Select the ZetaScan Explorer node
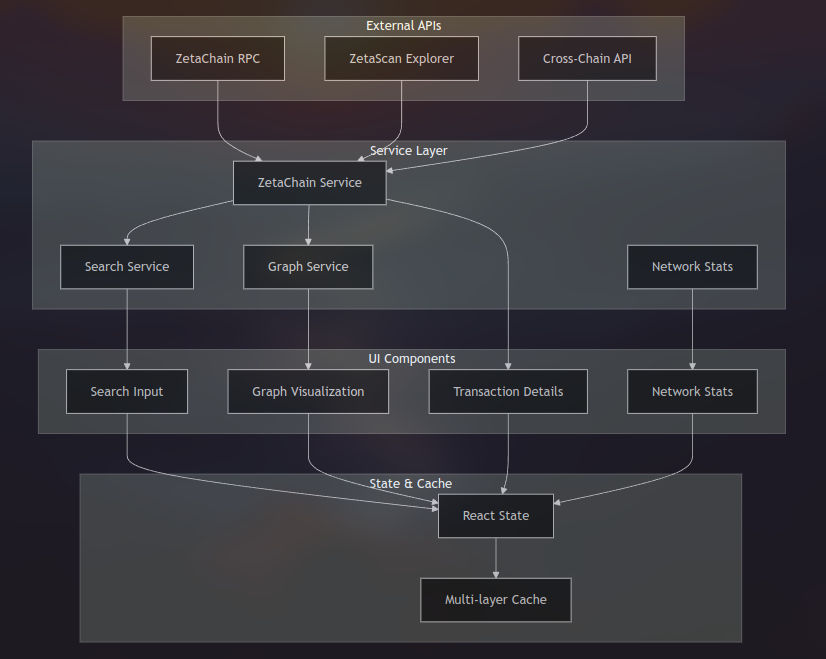 [401, 58]
